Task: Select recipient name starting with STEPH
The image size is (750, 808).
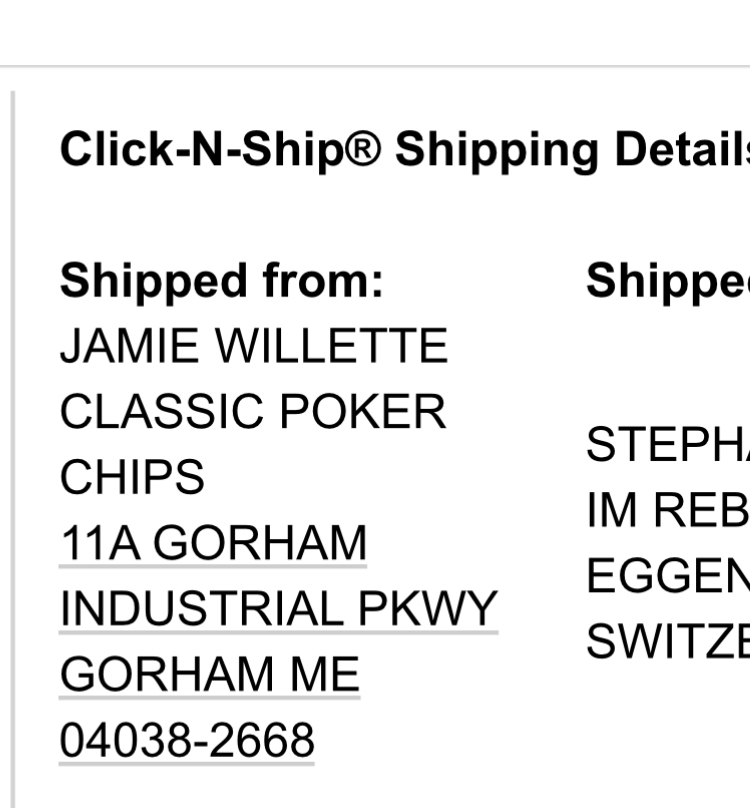Action: [x=668, y=444]
